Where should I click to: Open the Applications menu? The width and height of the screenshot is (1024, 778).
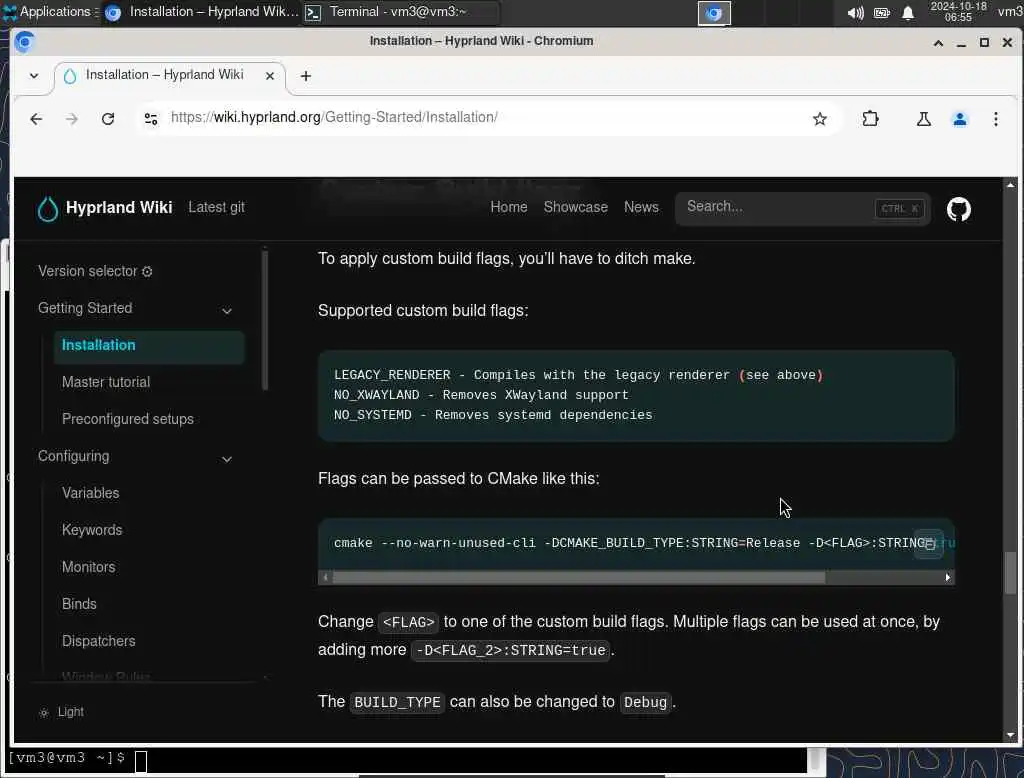[48, 12]
